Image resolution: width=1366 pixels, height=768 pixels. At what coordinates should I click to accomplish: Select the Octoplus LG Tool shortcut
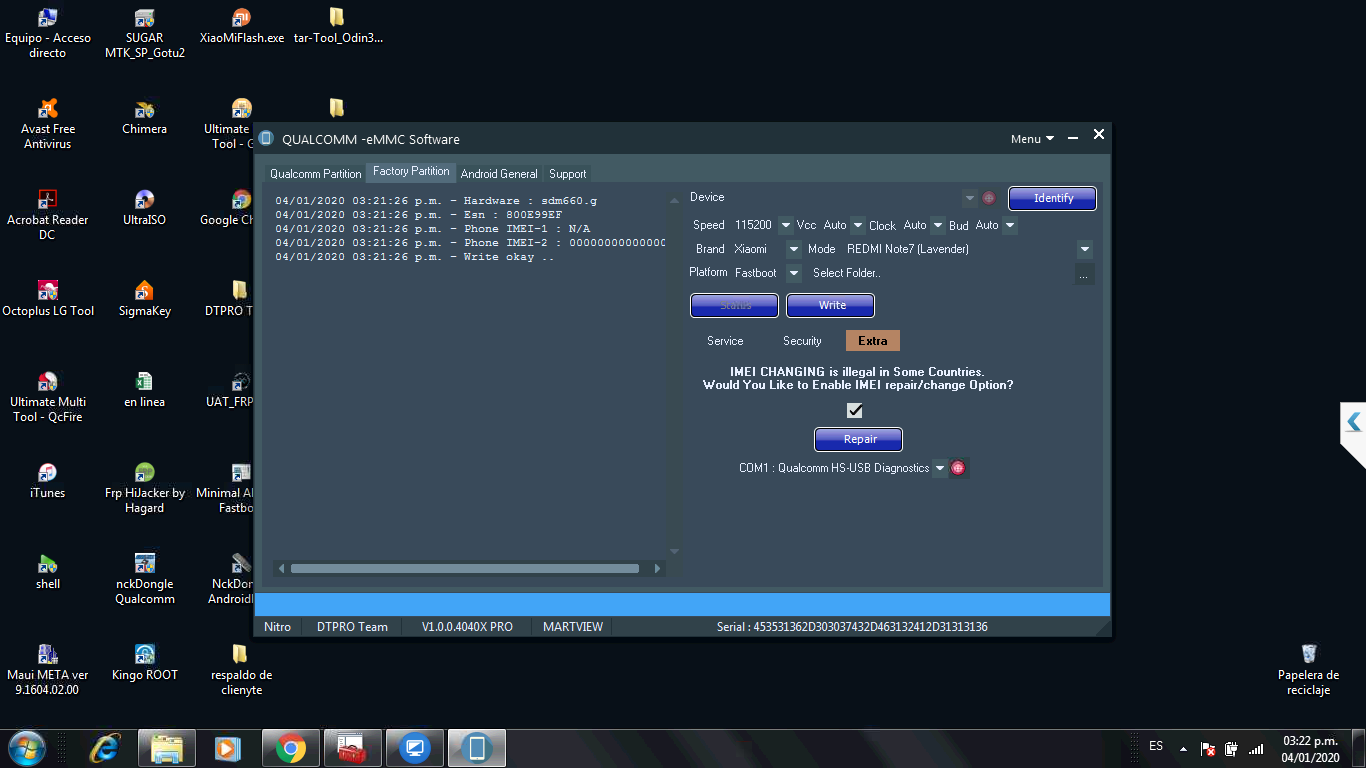48,299
